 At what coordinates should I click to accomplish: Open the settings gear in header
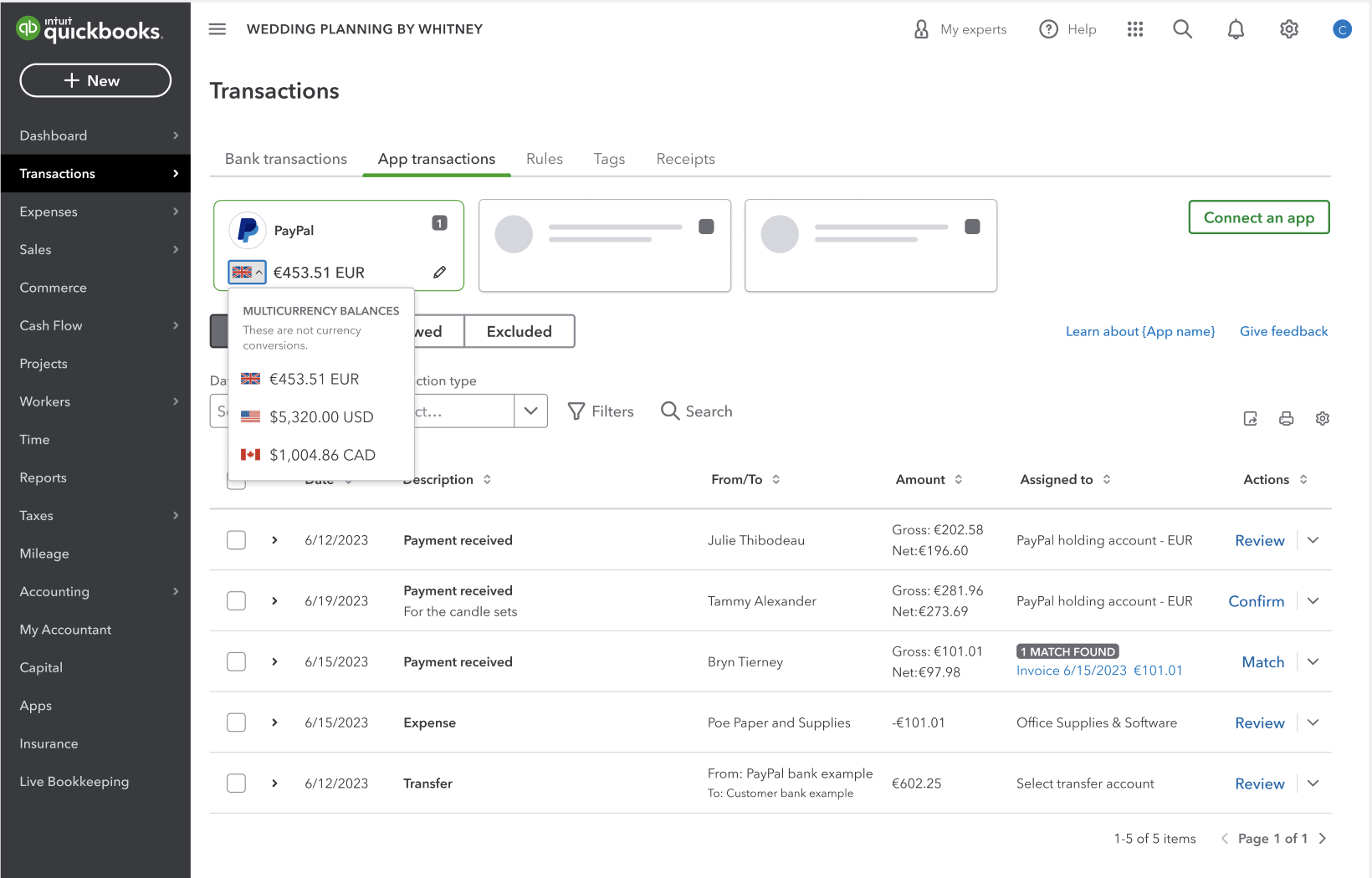1289,29
